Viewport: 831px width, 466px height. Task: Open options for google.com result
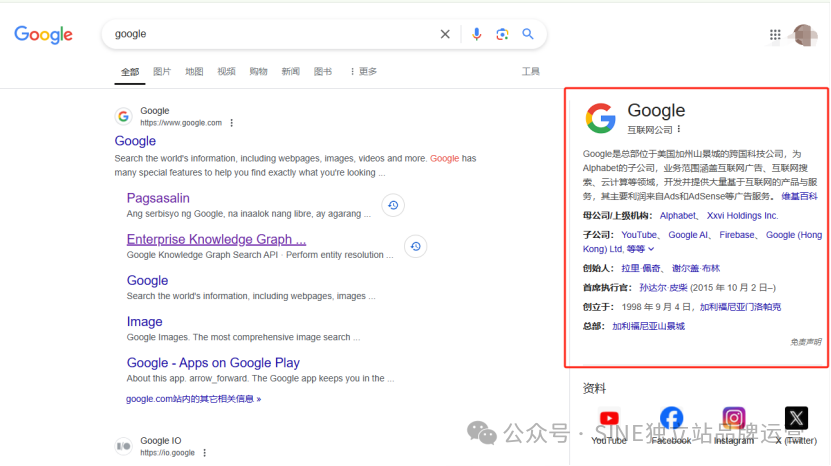click(232, 123)
